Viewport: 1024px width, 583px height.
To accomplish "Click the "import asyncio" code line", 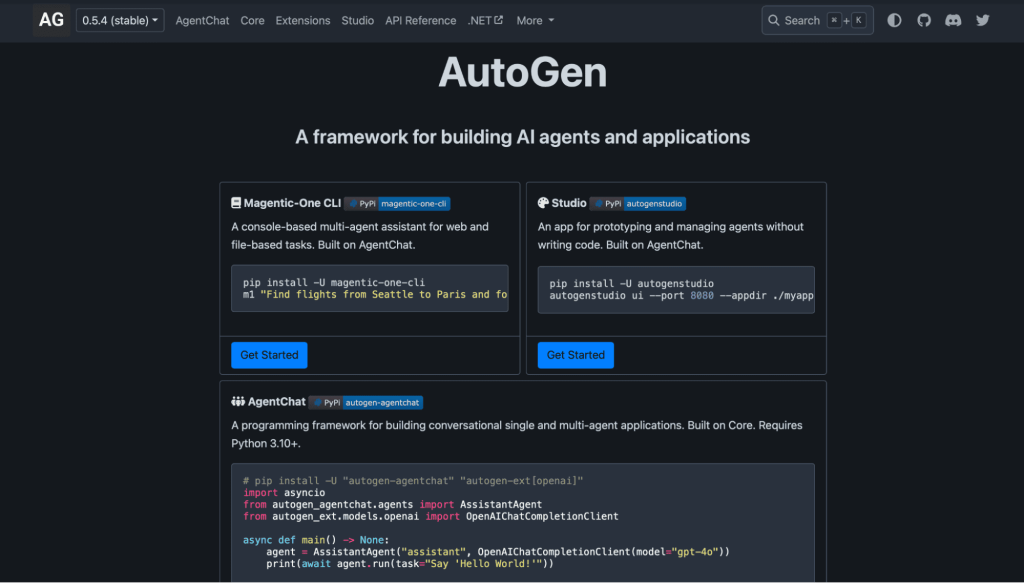I will click(x=284, y=493).
